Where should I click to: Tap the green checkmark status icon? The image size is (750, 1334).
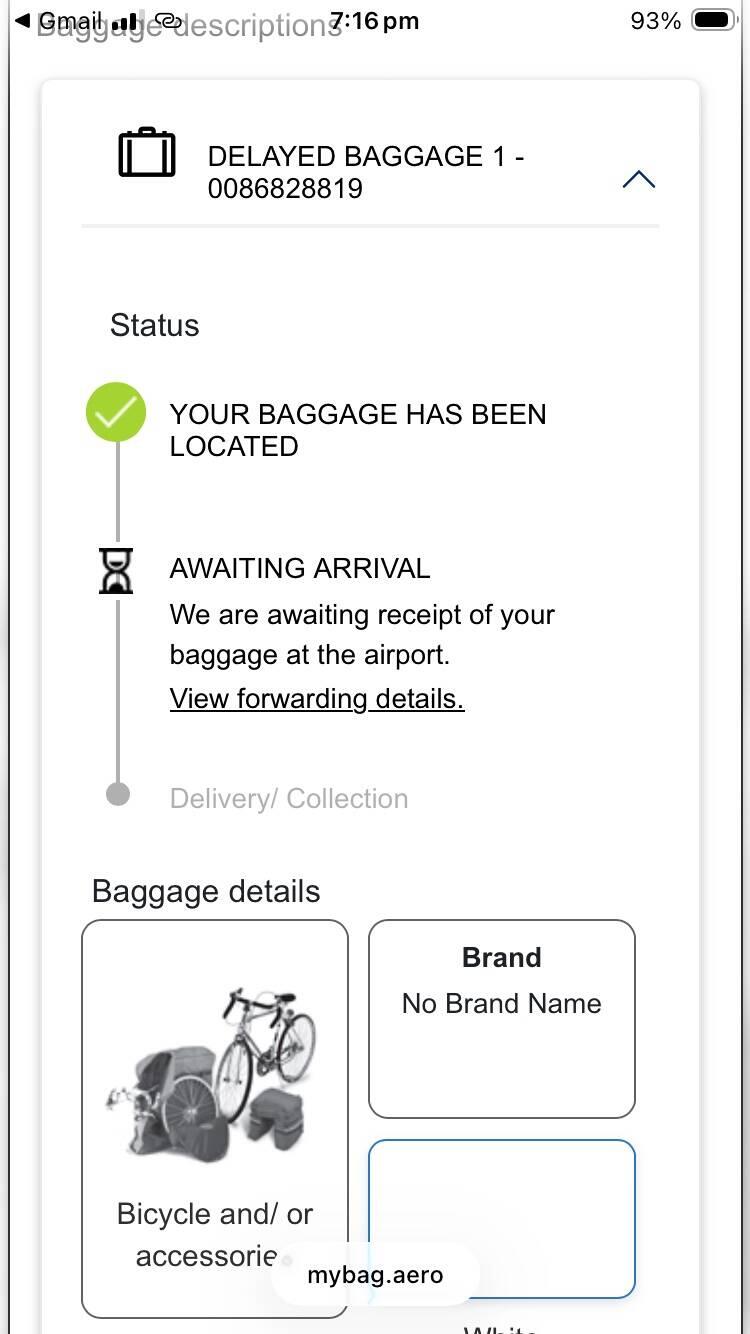pyautogui.click(x=116, y=412)
